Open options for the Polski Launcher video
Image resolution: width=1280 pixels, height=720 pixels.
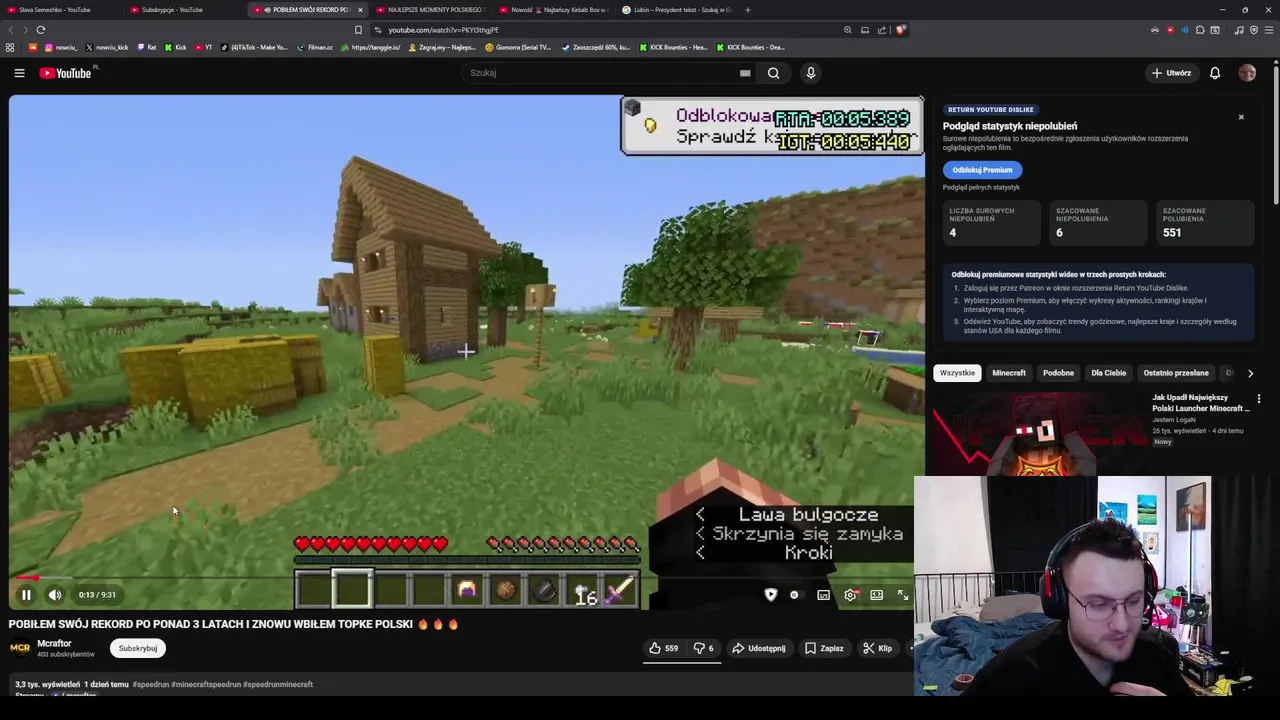(x=1259, y=399)
